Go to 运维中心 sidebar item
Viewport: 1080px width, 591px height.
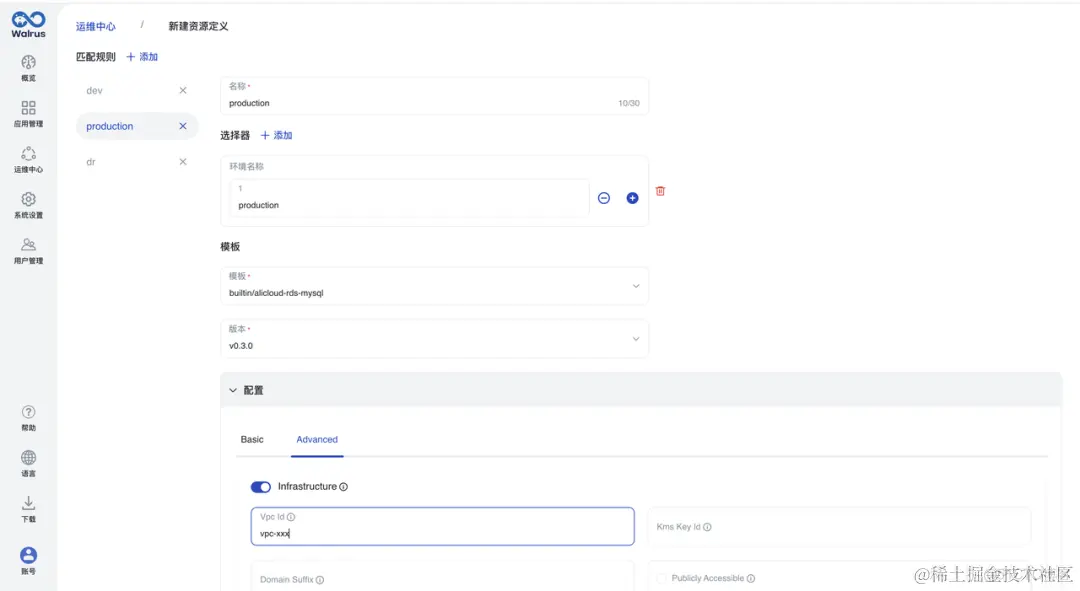coord(28,159)
